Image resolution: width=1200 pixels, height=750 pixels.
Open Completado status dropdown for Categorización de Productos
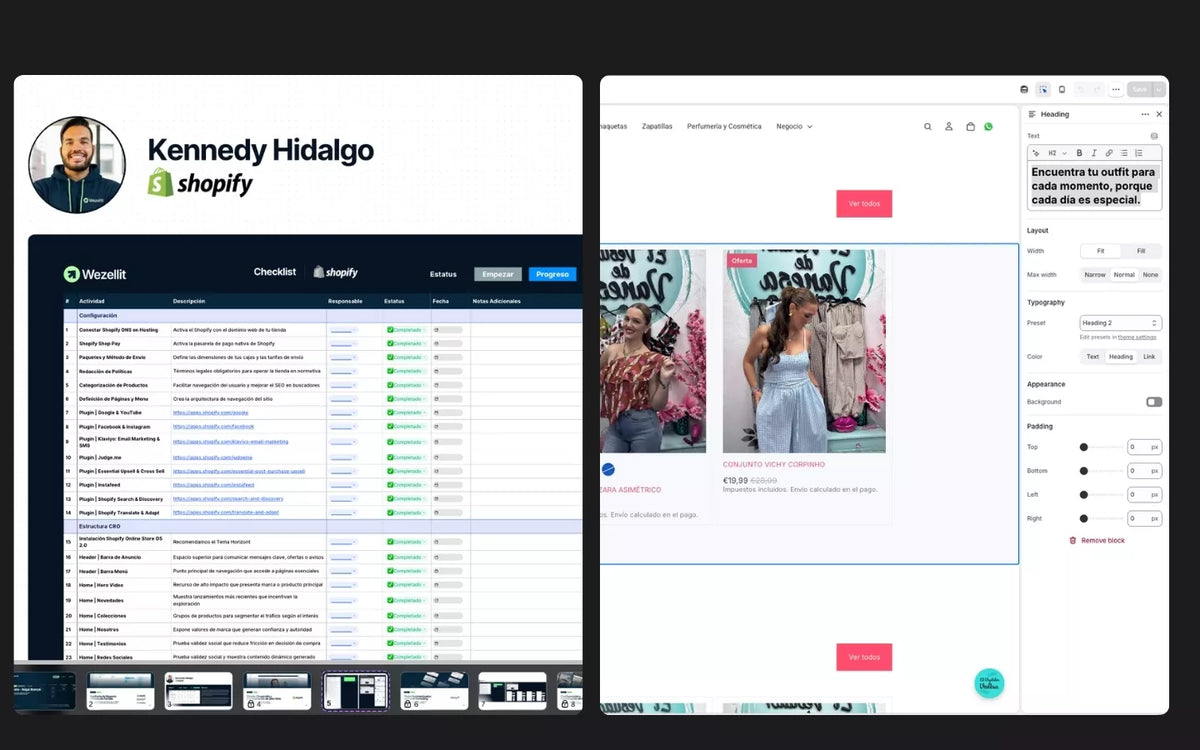point(406,385)
